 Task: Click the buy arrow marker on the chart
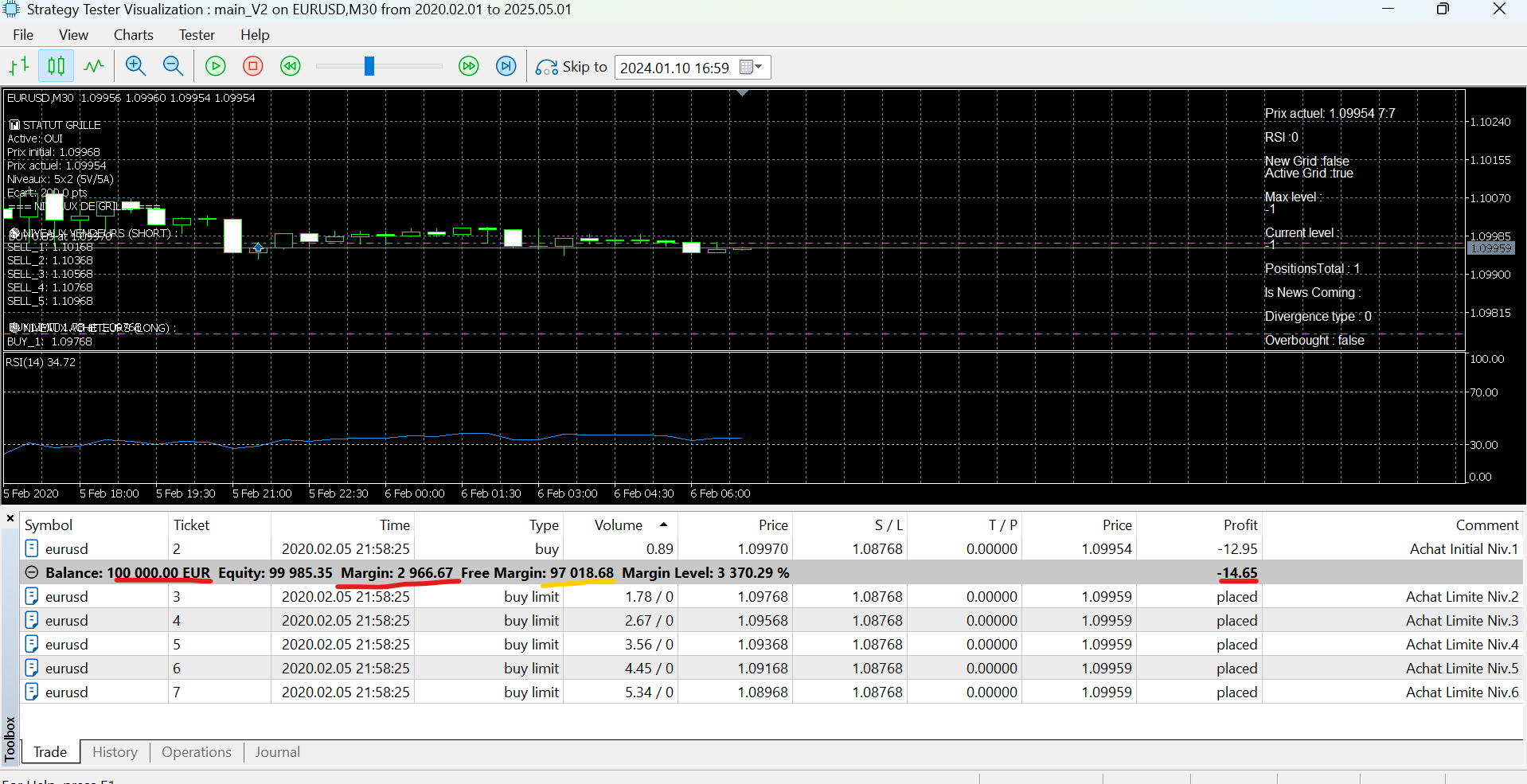pyautogui.click(x=258, y=248)
